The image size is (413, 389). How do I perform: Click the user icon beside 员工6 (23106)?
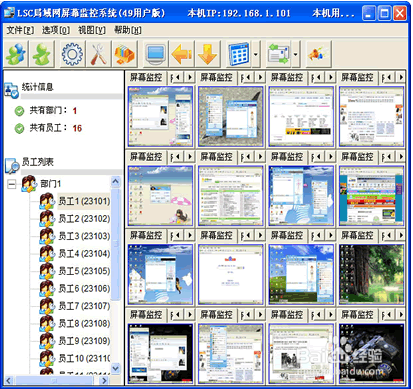pyautogui.click(x=47, y=288)
